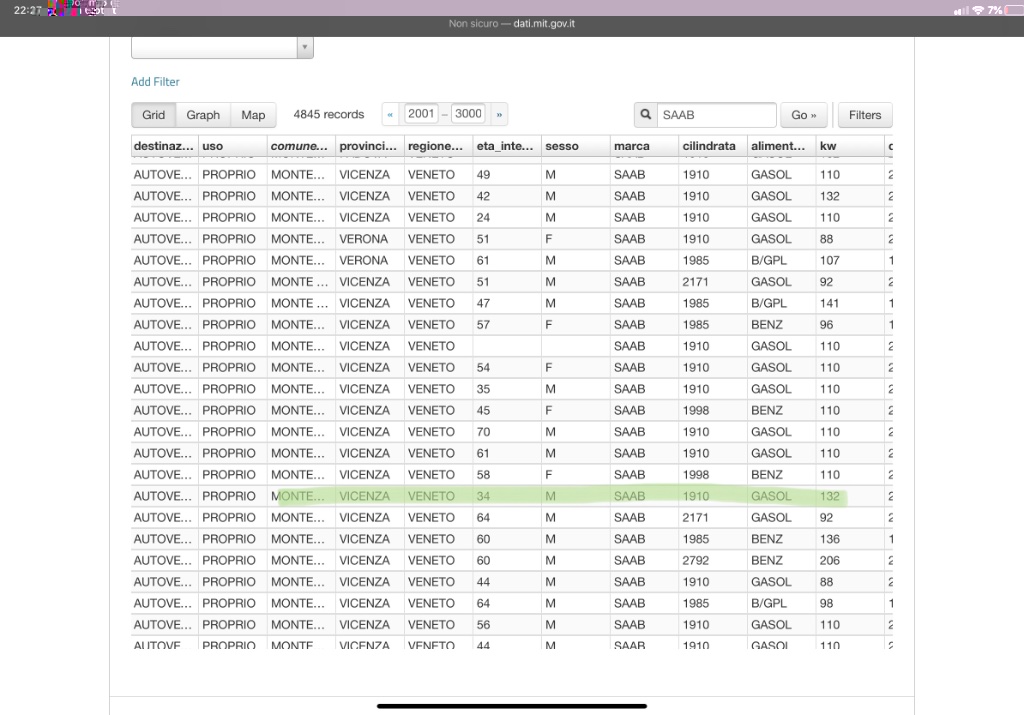Select age cell 47
Screen dimensions: 1024x715
507,303
